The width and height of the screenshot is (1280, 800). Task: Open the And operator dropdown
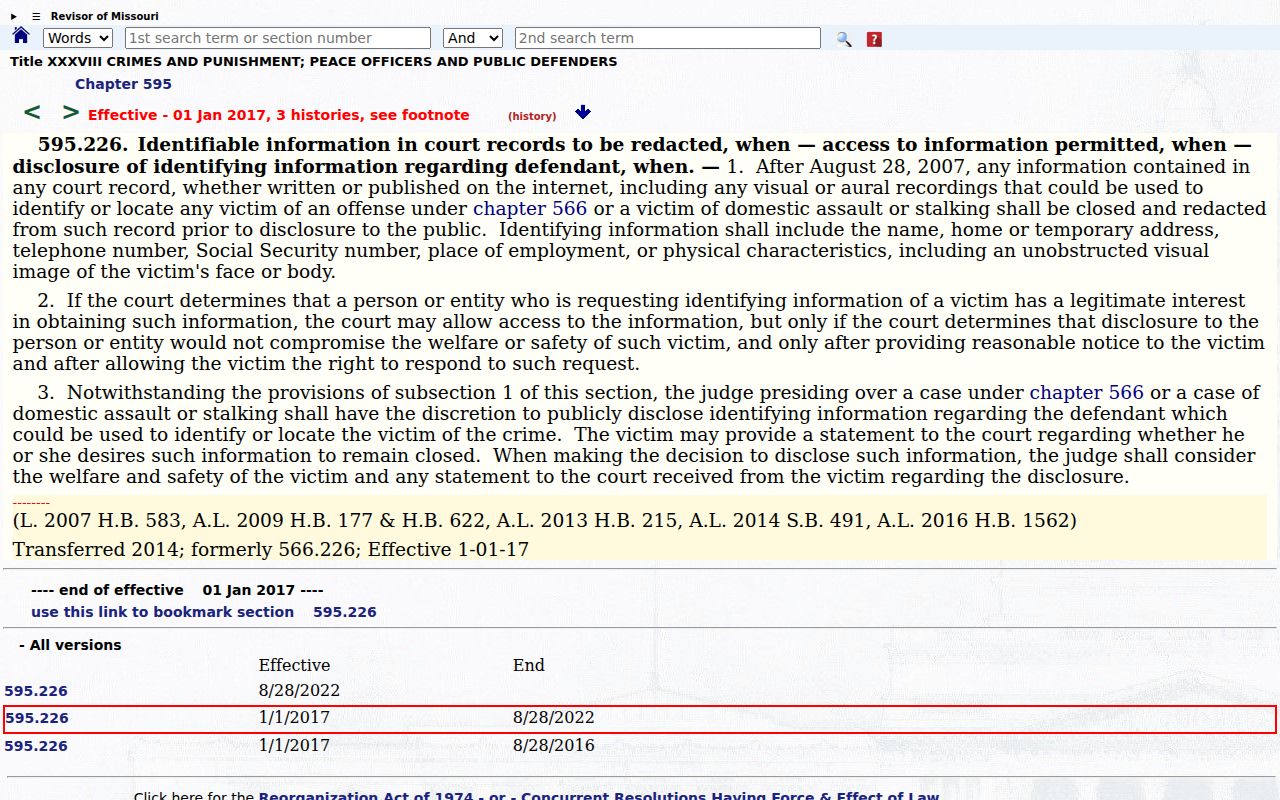(x=472, y=38)
